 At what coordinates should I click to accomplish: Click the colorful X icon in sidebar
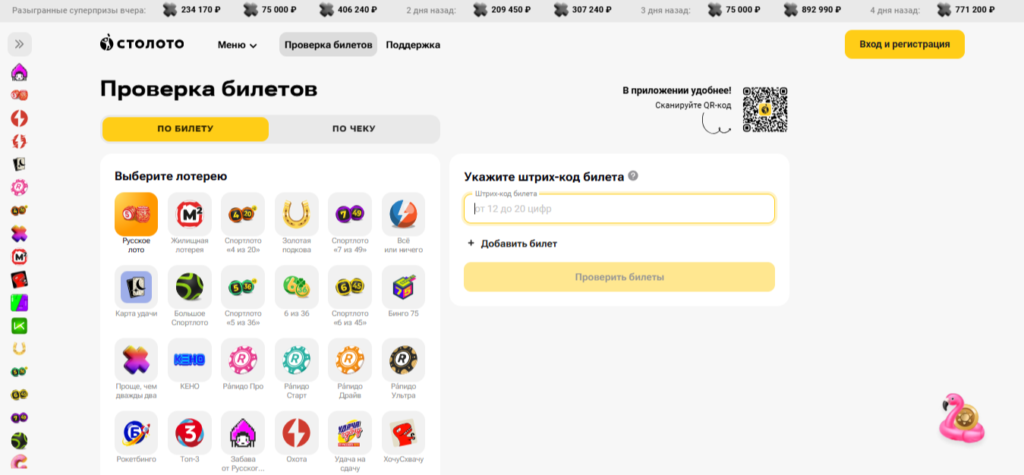(x=20, y=234)
